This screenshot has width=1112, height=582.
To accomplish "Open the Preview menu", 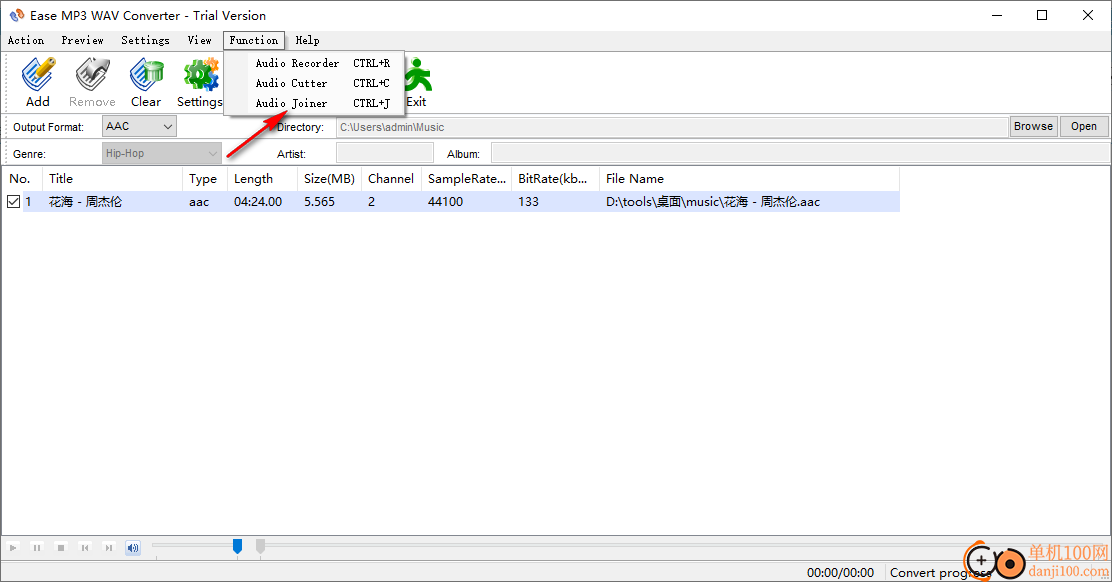I will click(x=82, y=40).
